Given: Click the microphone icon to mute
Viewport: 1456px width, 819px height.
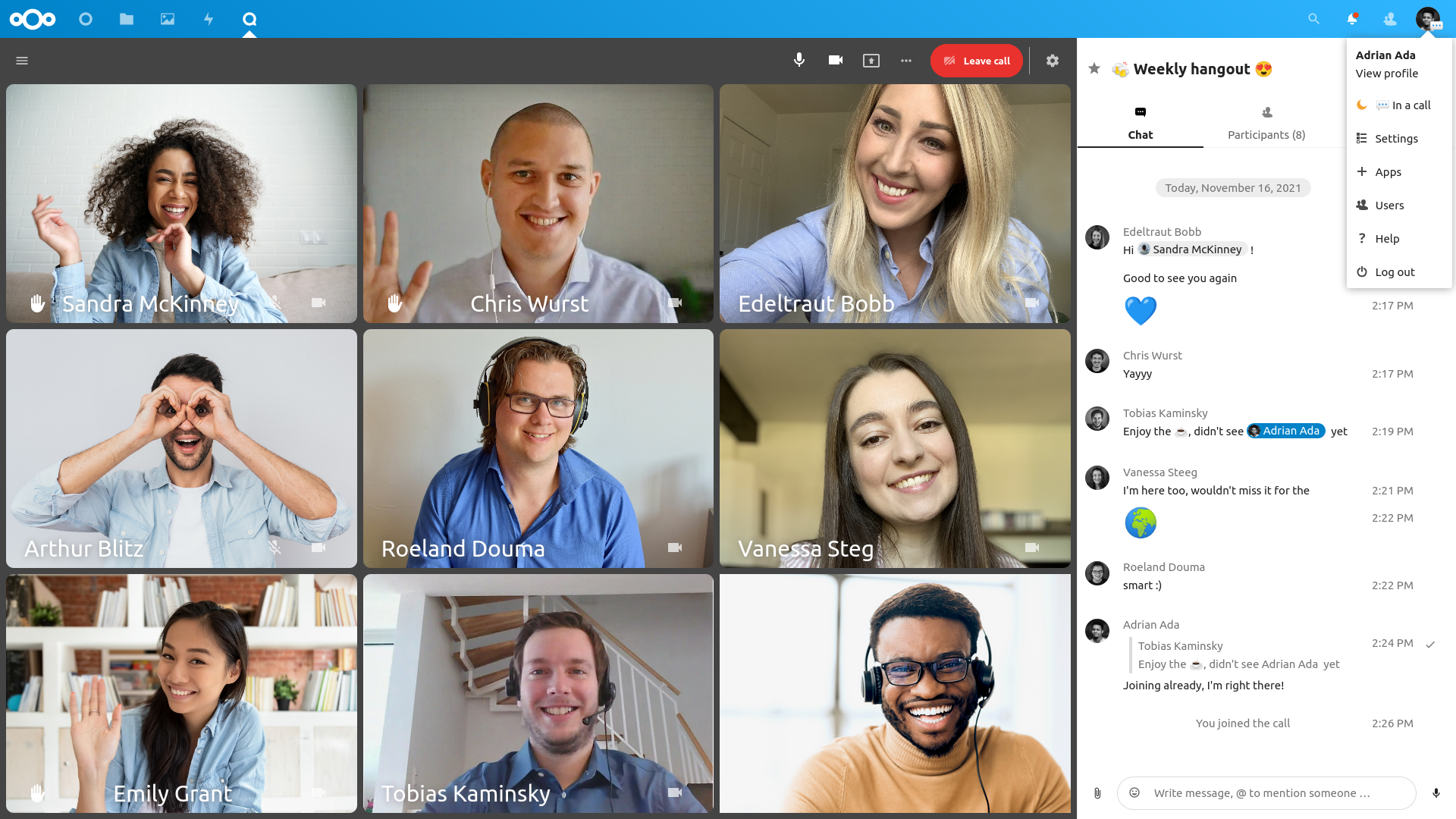Looking at the screenshot, I should click(798, 60).
